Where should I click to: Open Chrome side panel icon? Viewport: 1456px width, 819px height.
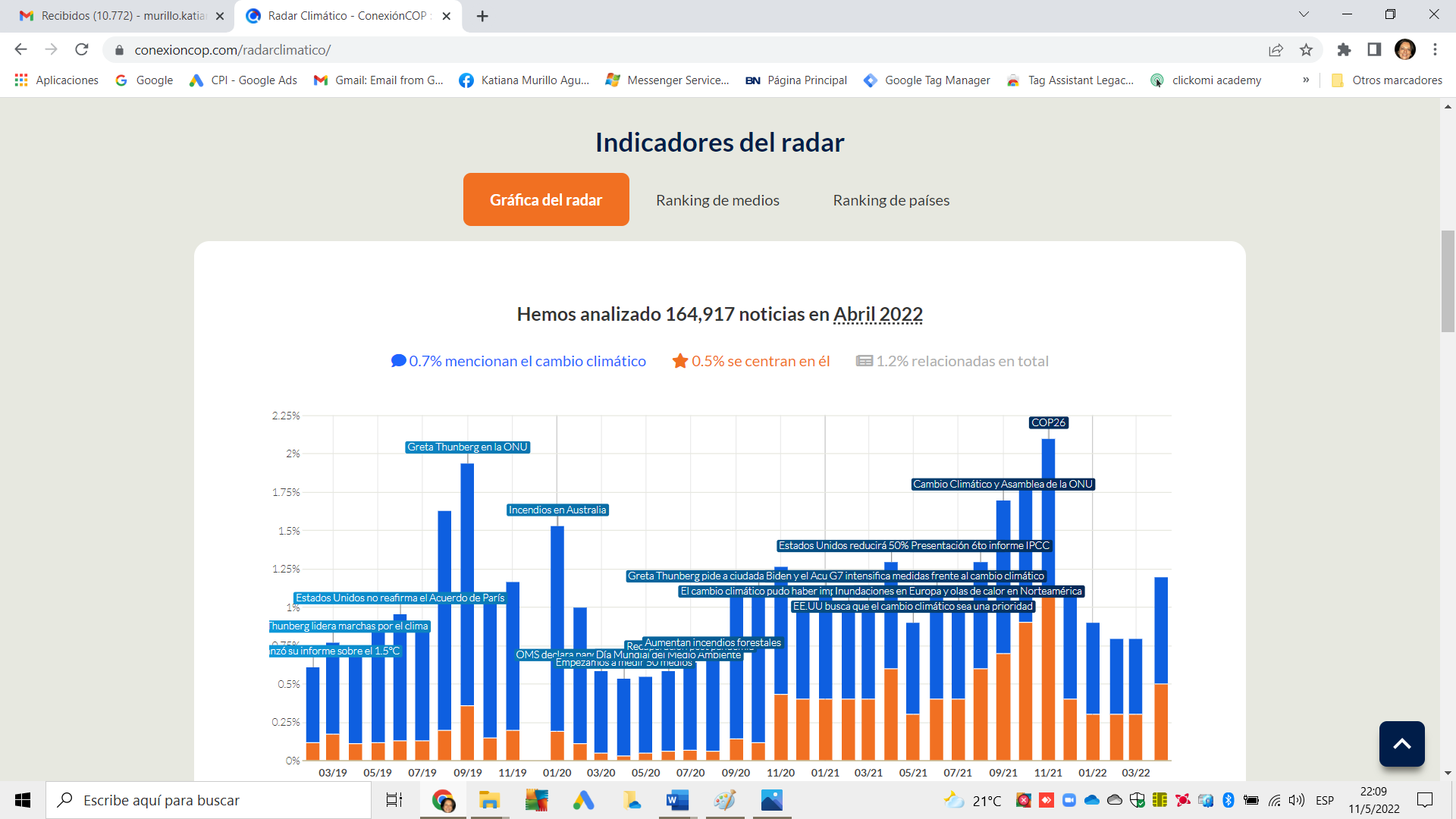(1374, 50)
